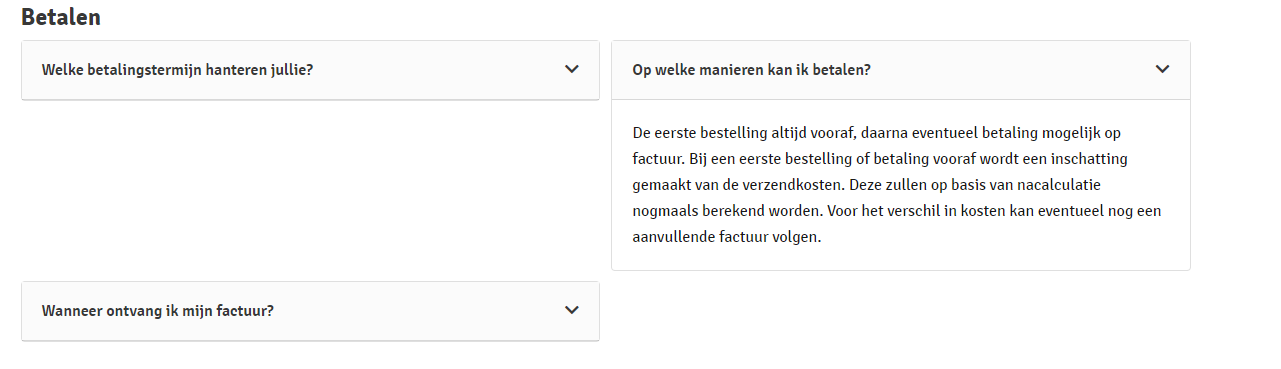1281x369 pixels.
Task: Select the 'Betalen' section heading
Action: click(60, 17)
